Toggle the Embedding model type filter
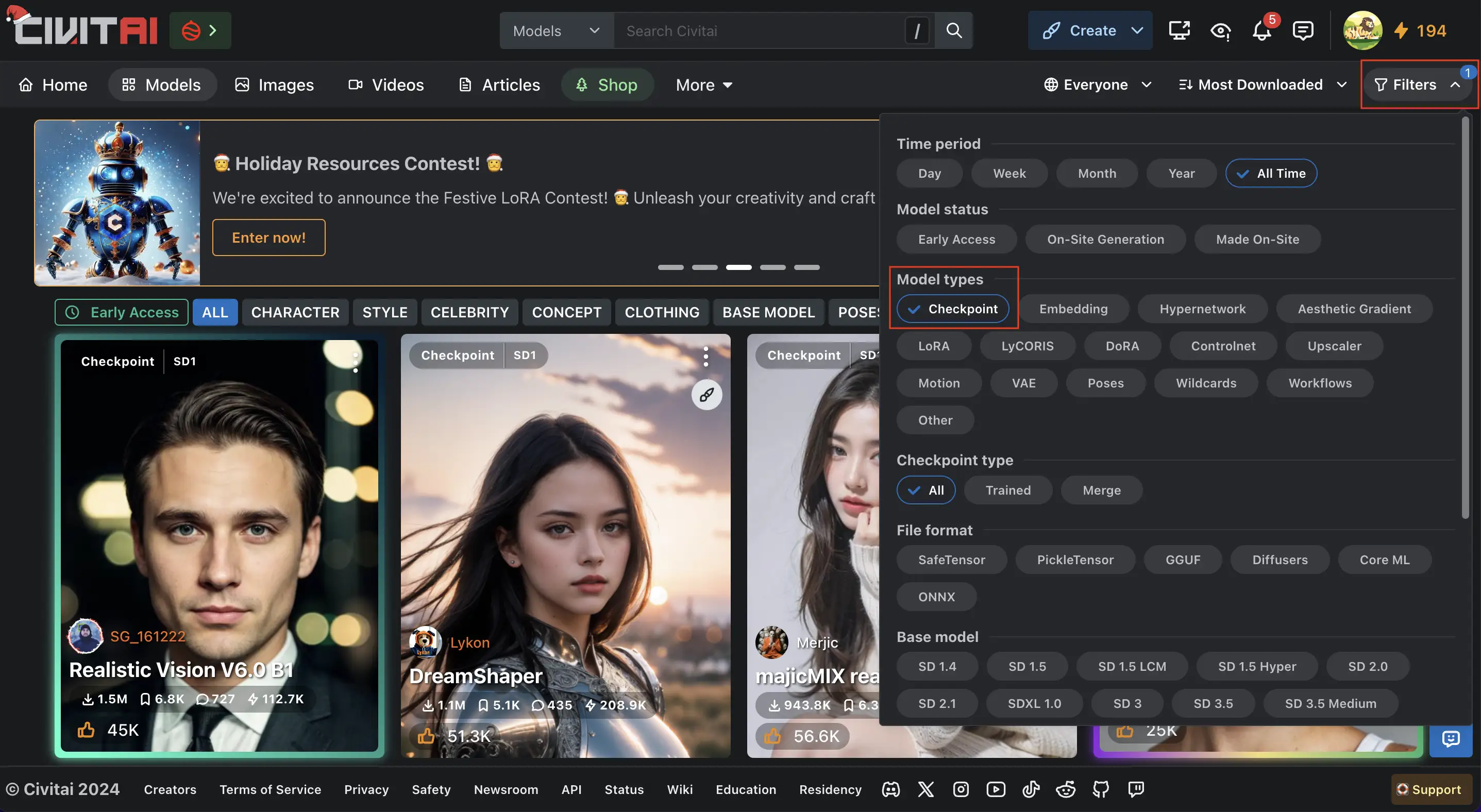The width and height of the screenshot is (1481, 812). click(x=1073, y=309)
